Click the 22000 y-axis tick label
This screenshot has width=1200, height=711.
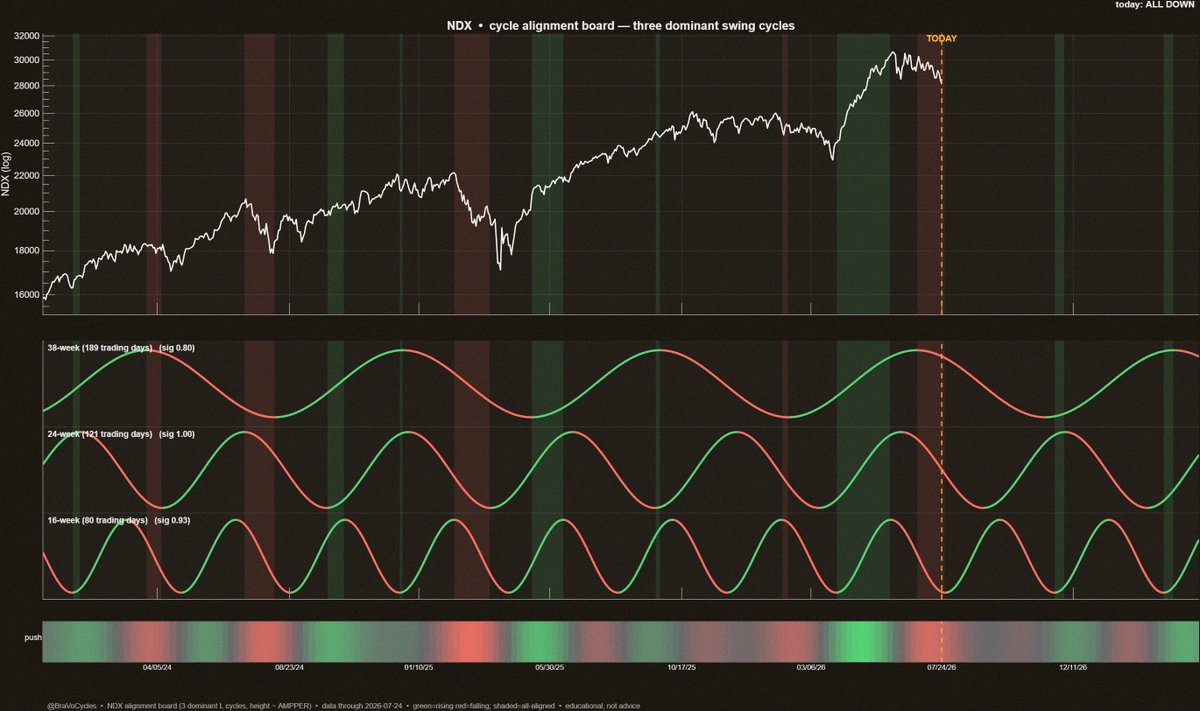[x=26, y=176]
